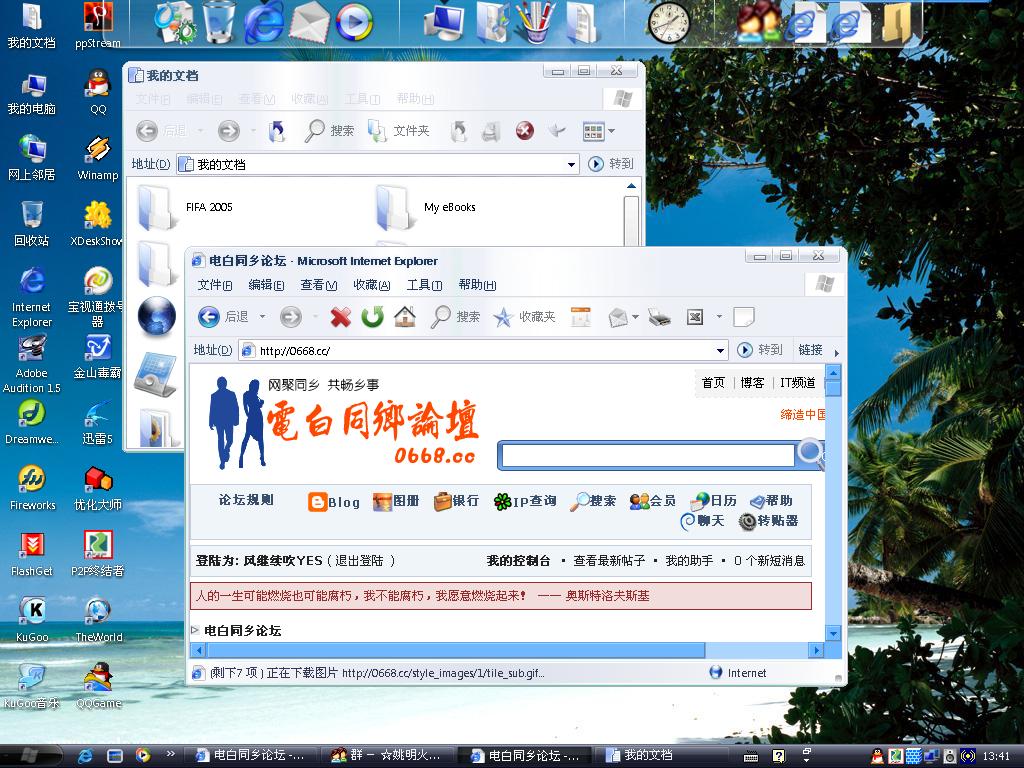Go to the Home page icon

coord(405,317)
